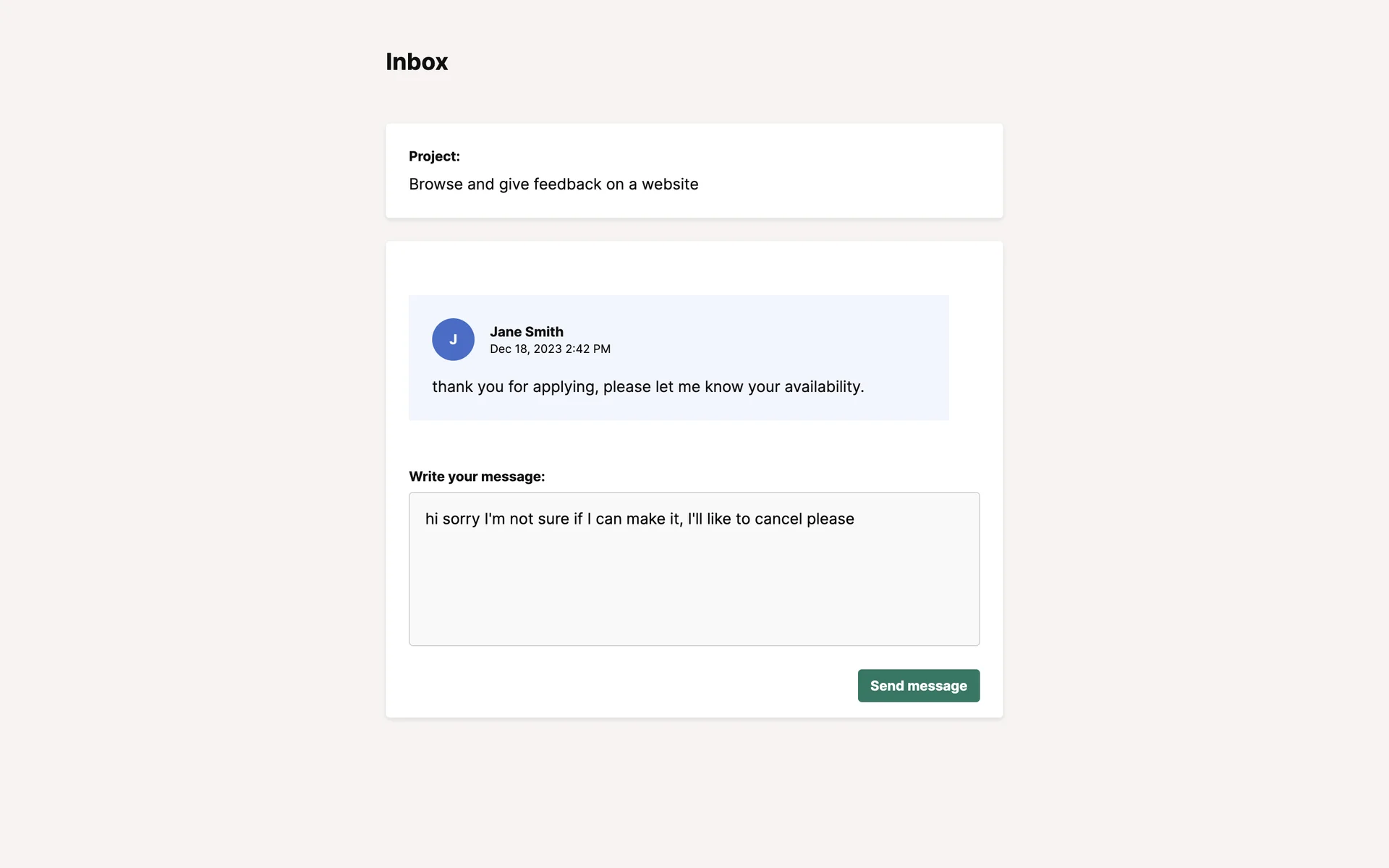Screen dimensions: 1389x868
Task: Click the Inbox page heading
Action: tap(417, 62)
